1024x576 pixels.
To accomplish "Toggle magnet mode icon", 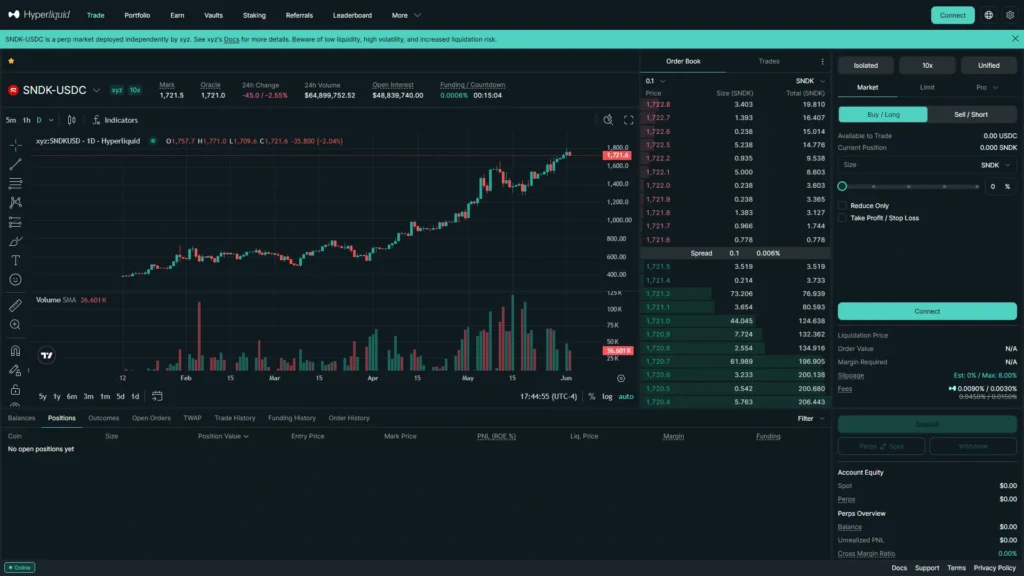I will click(15, 351).
